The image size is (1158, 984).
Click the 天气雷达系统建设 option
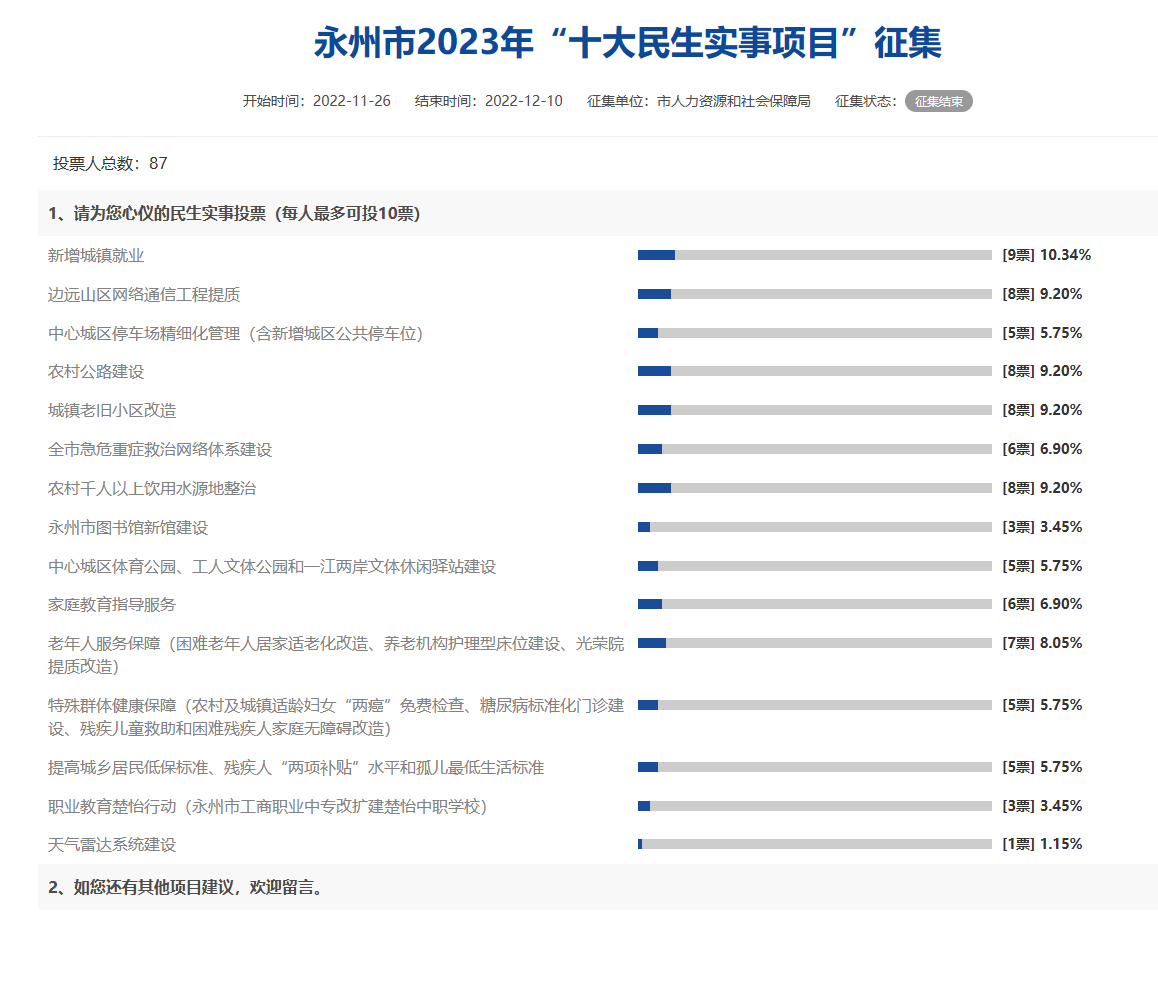pyautogui.click(x=112, y=845)
